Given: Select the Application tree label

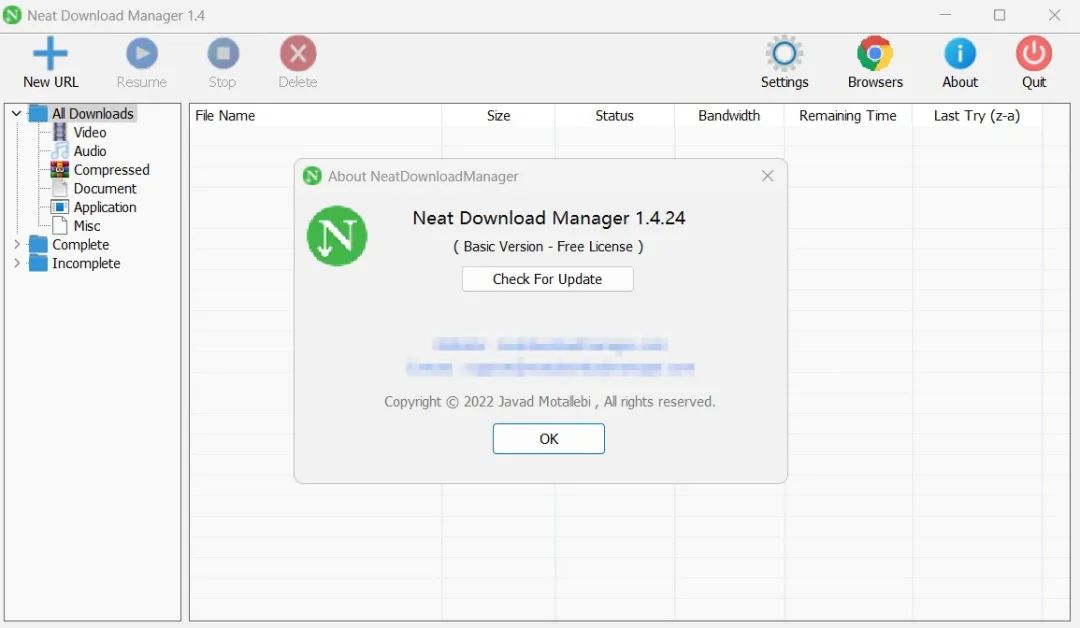Looking at the screenshot, I should point(105,207).
